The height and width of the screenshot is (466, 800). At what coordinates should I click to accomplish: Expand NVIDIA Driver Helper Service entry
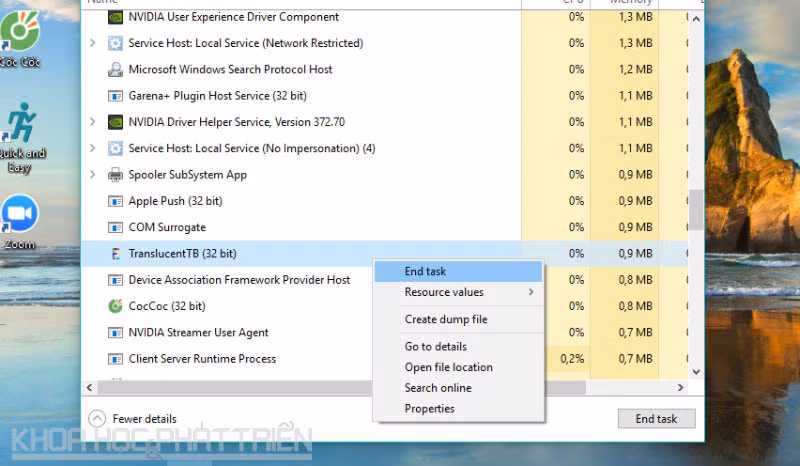tap(93, 122)
